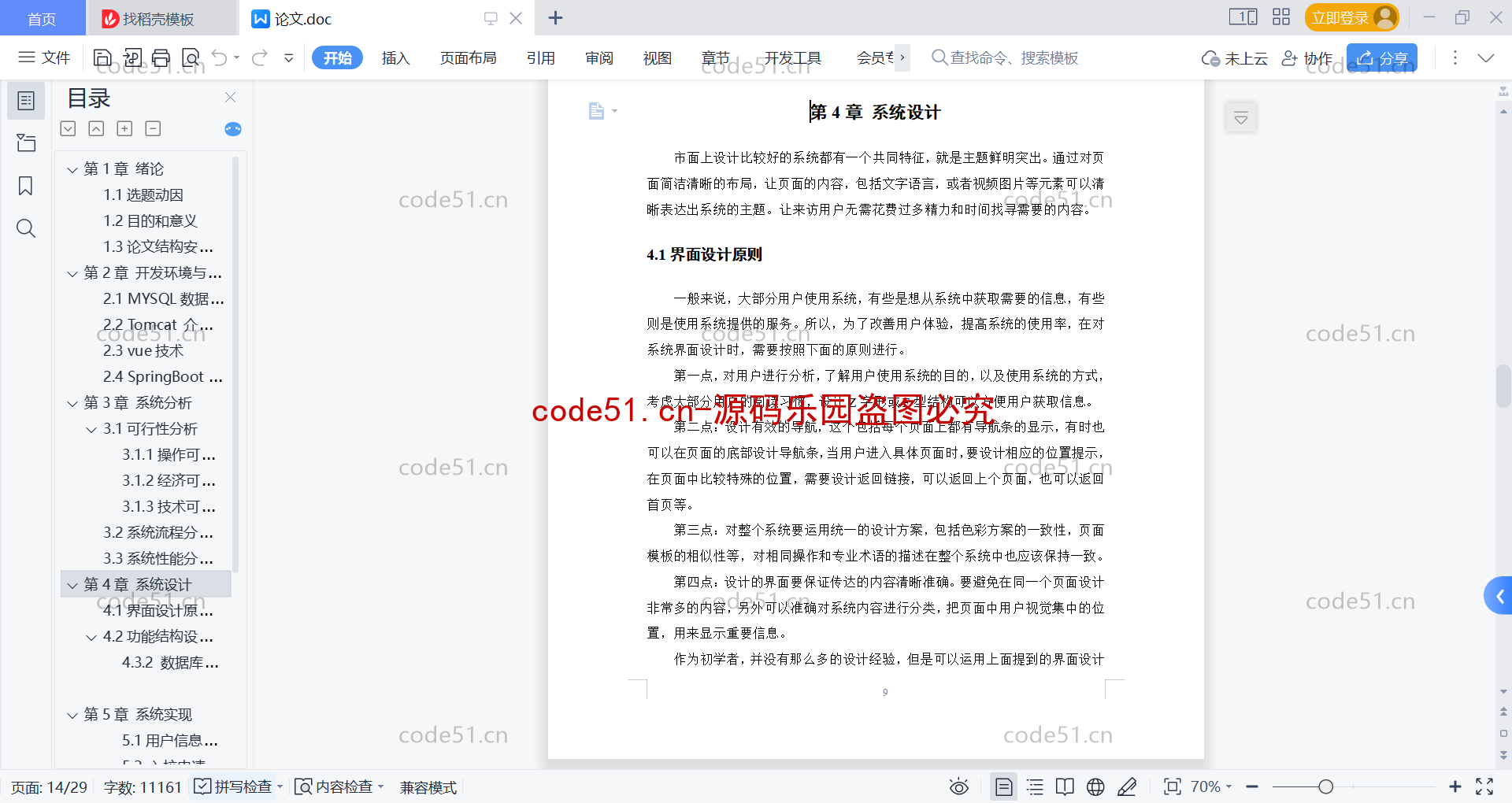Click the grid apps icon in title bar

coord(1281,17)
